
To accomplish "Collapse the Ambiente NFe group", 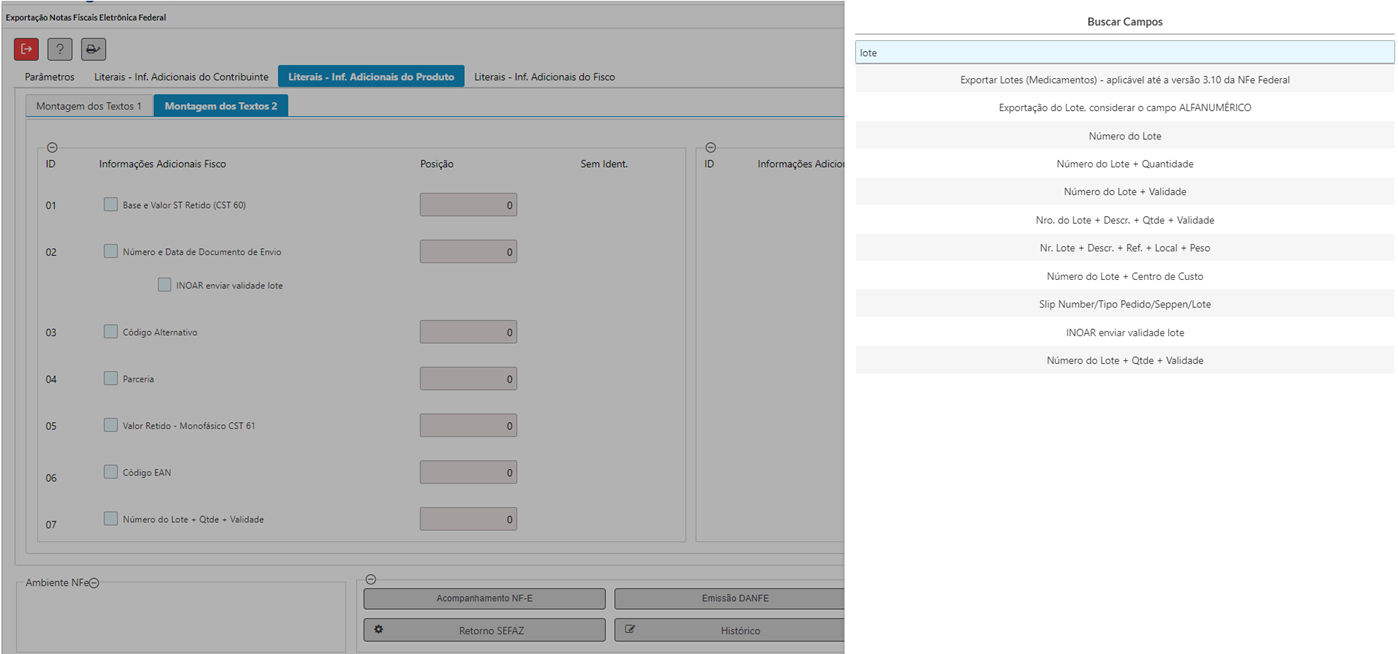I will 94,583.
